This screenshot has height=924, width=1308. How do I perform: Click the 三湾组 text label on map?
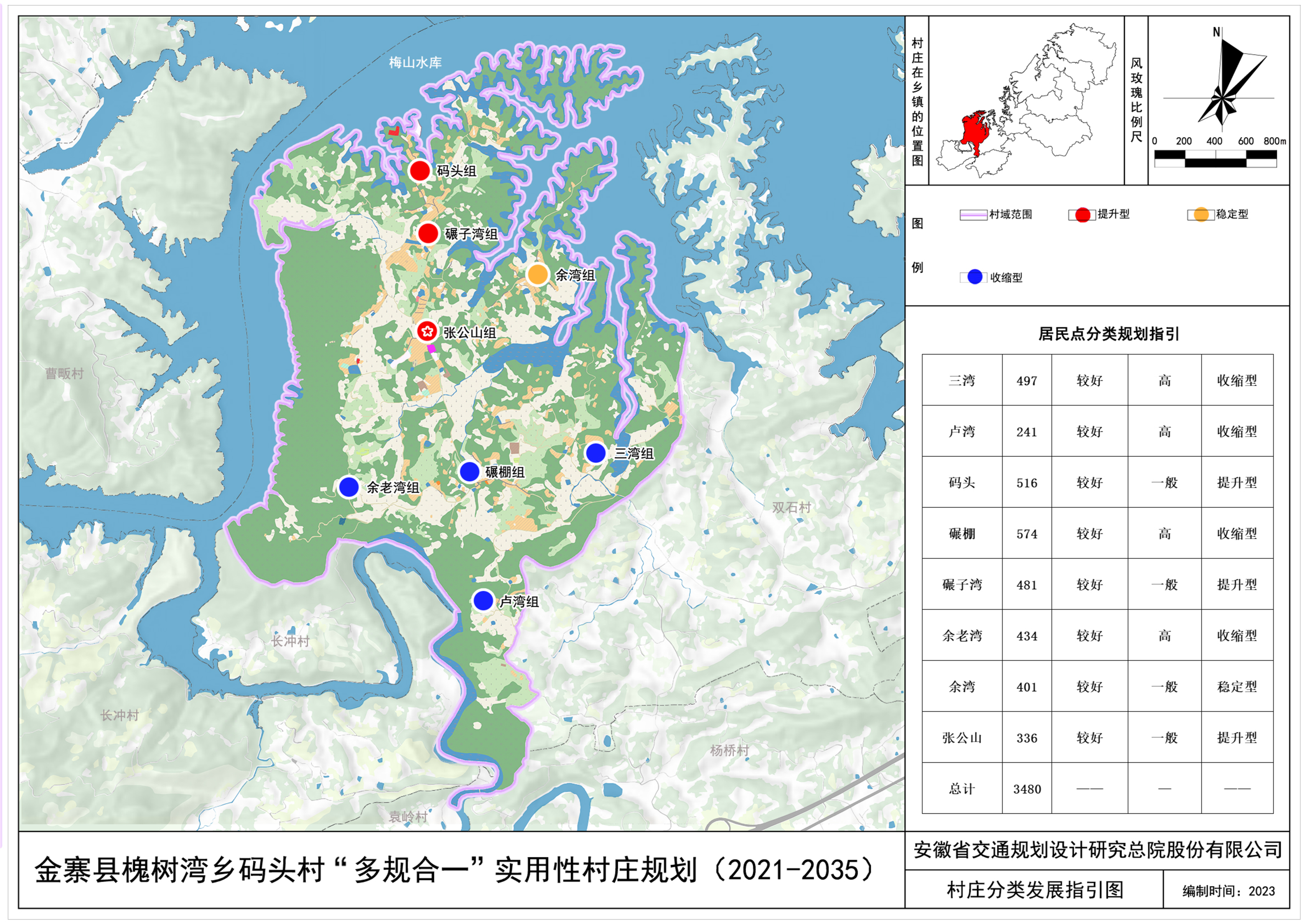tap(633, 454)
